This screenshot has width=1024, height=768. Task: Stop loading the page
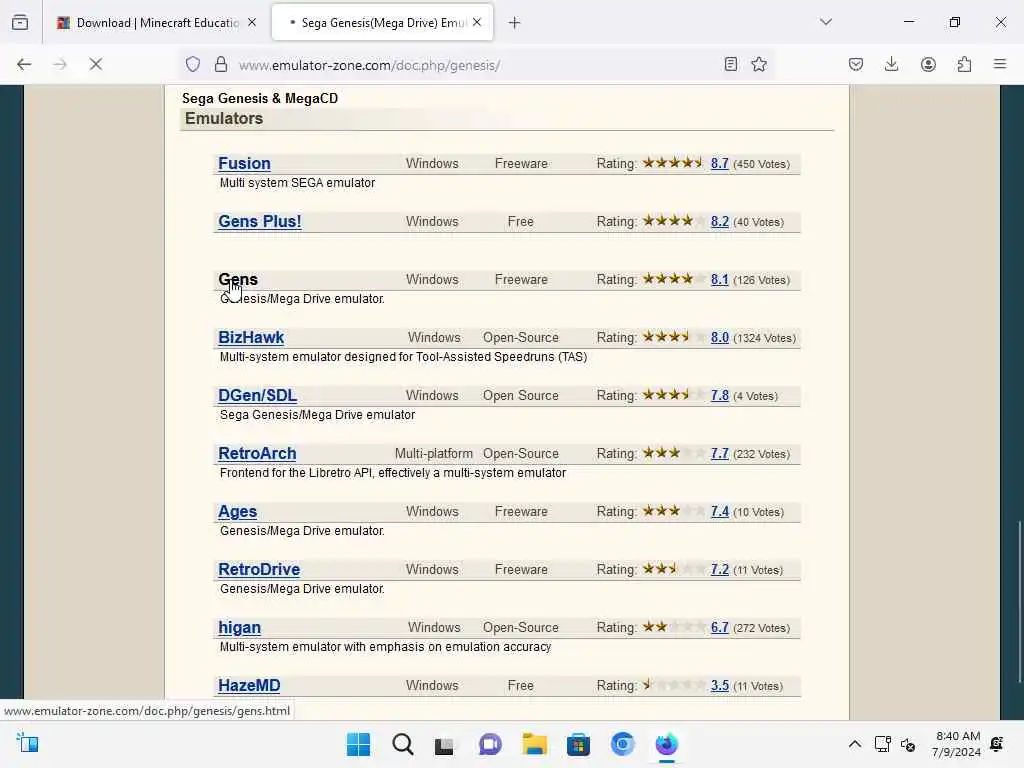(95, 64)
